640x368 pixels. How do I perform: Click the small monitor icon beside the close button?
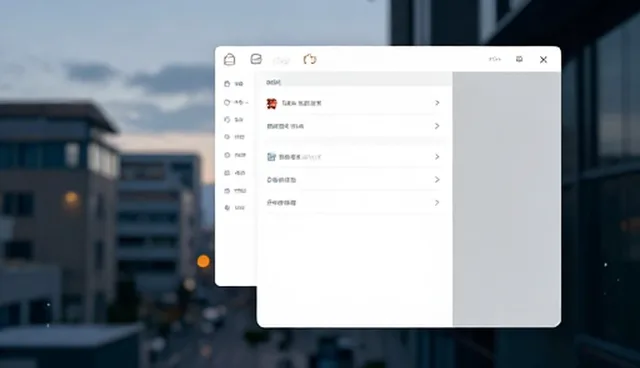pos(519,59)
